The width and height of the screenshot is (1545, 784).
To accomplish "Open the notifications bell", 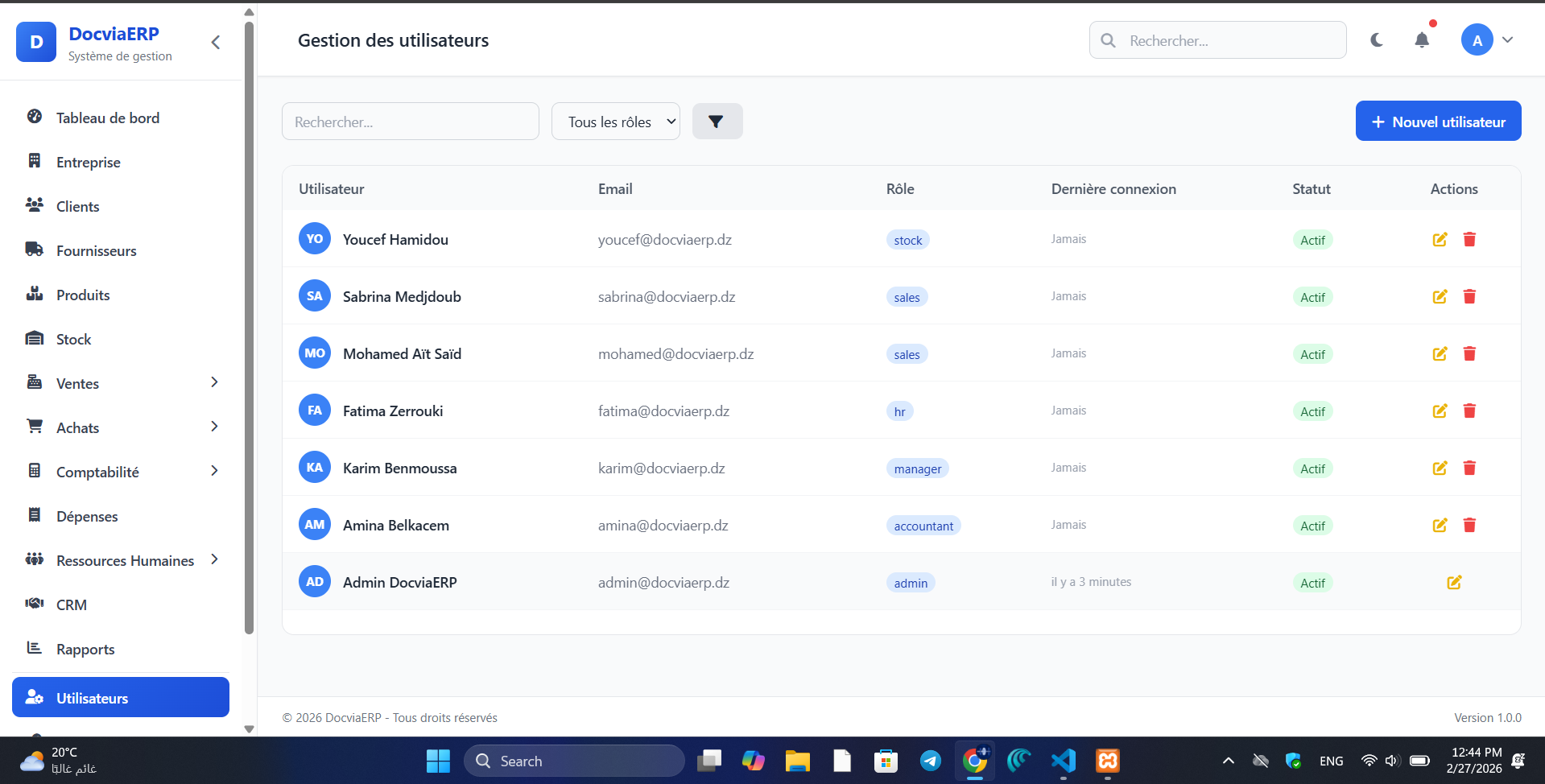I will (1422, 40).
